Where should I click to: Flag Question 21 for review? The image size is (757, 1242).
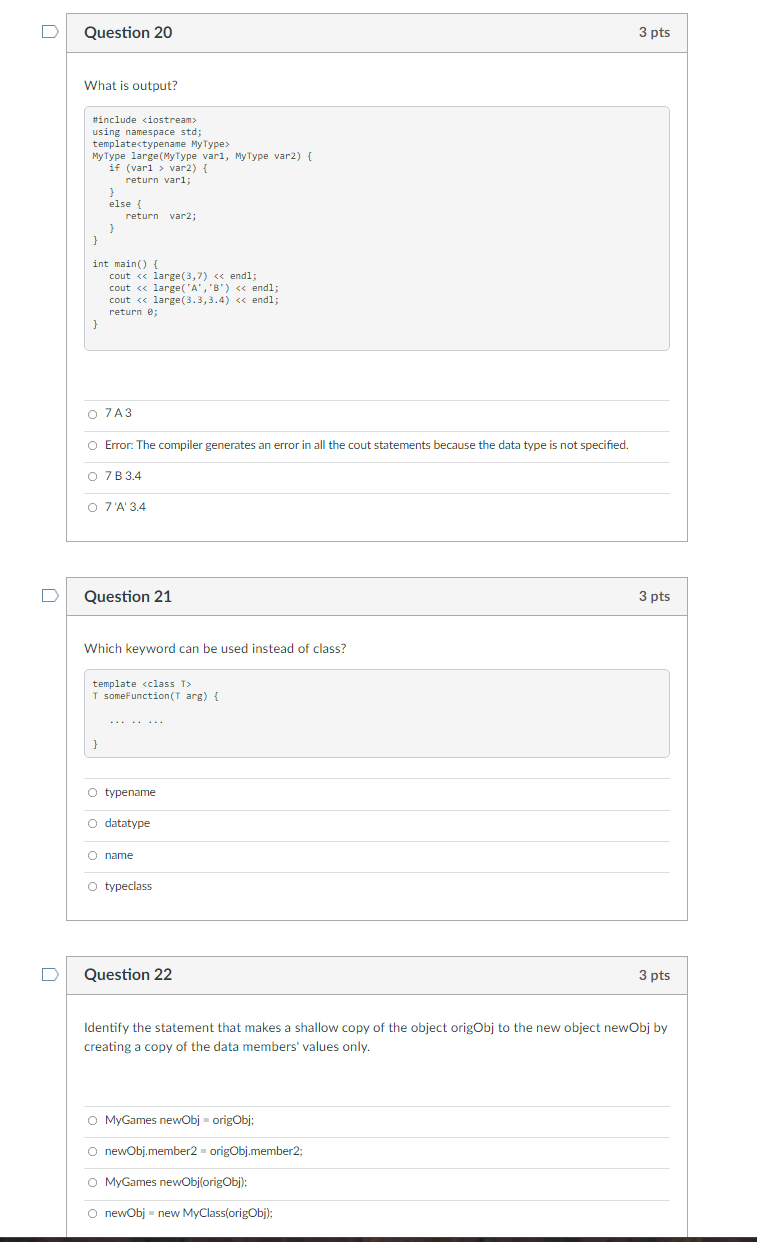pyautogui.click(x=49, y=595)
